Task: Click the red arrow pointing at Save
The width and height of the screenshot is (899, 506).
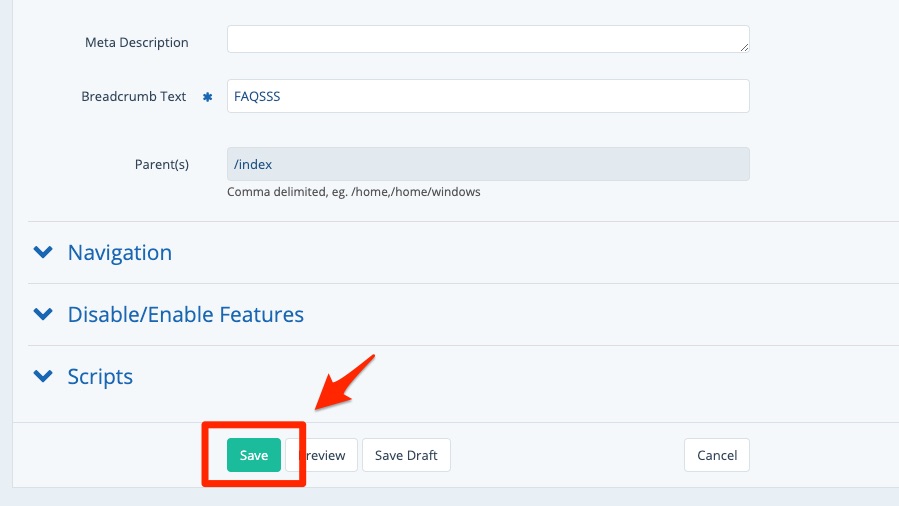Action: tap(344, 381)
